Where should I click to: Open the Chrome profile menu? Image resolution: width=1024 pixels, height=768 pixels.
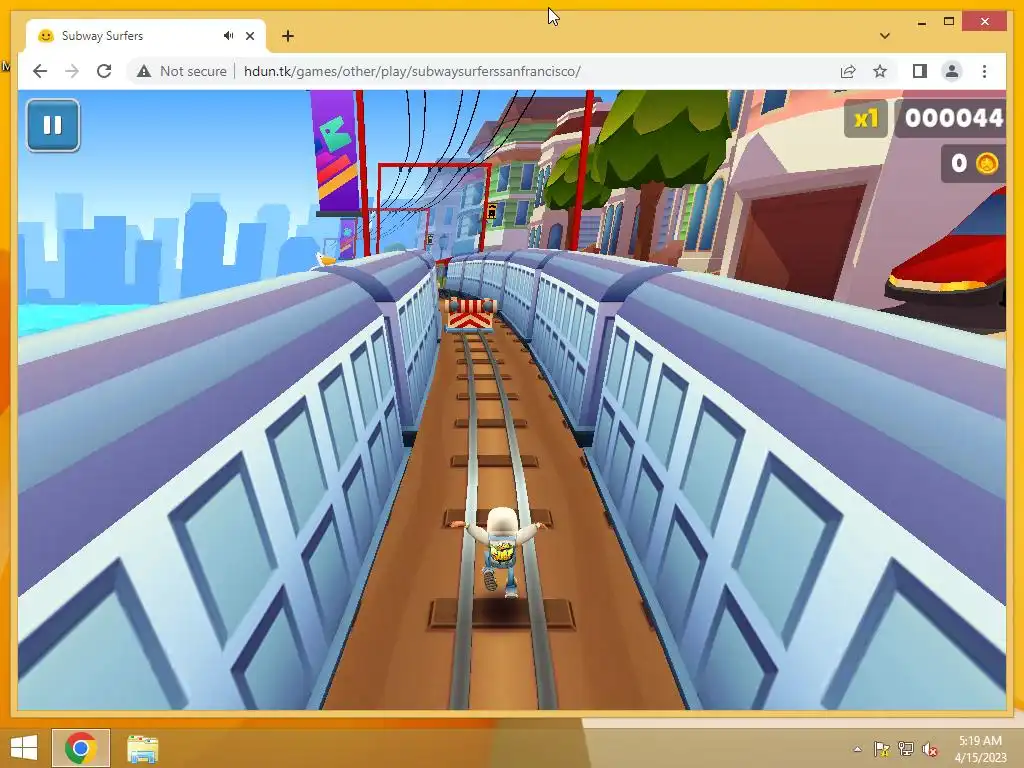(x=952, y=71)
